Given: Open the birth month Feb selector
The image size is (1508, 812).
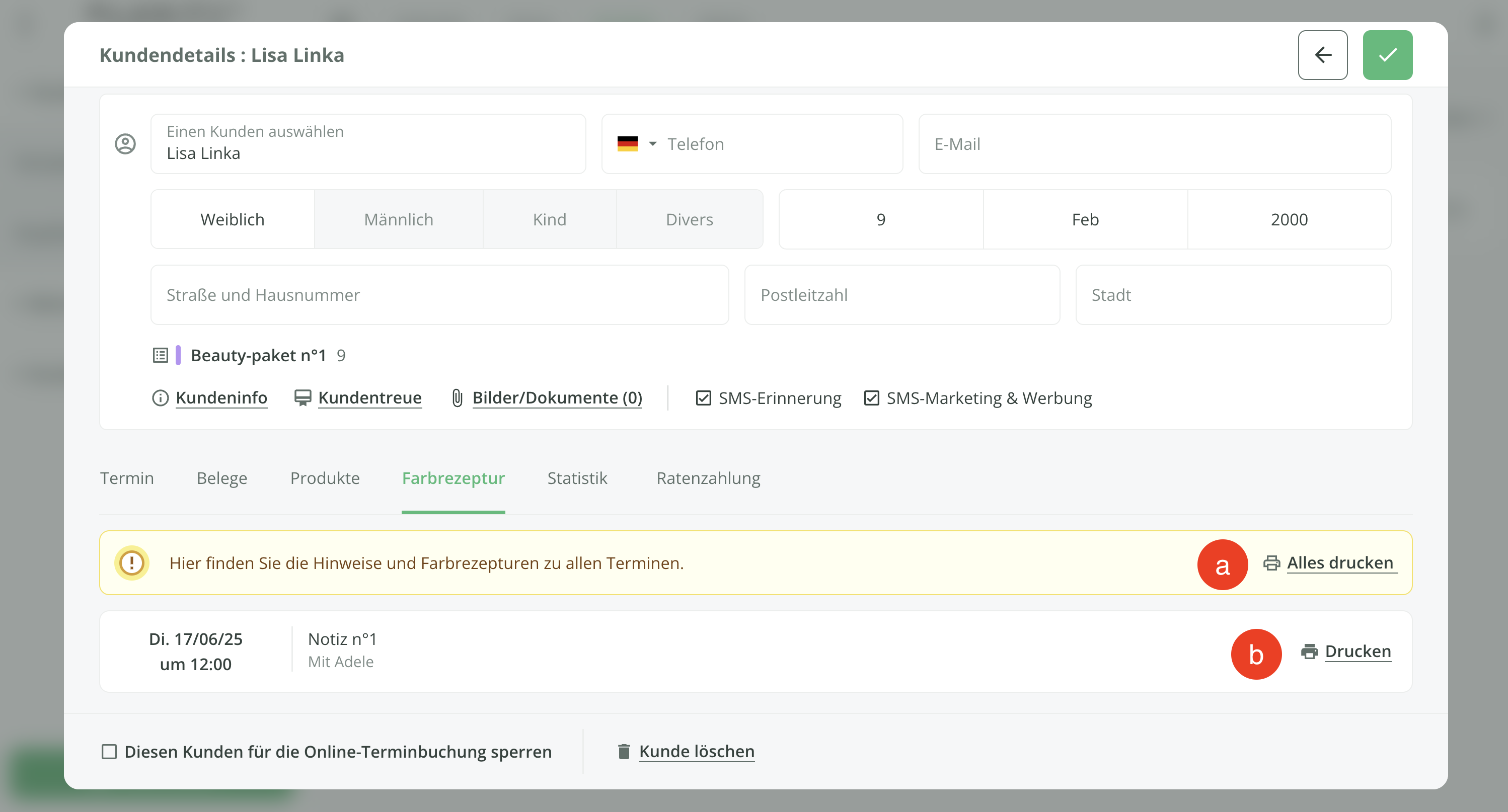Looking at the screenshot, I should click(x=1085, y=219).
